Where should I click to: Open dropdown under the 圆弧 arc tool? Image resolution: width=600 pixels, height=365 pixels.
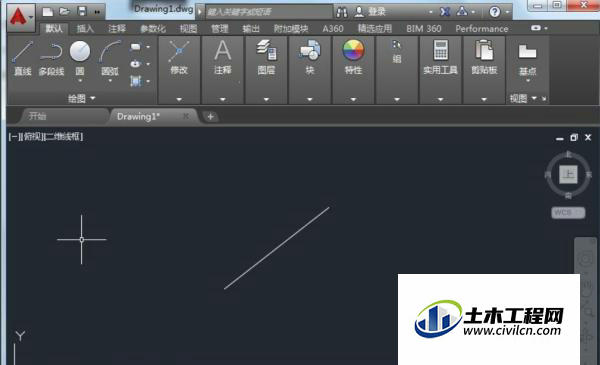(x=110, y=81)
